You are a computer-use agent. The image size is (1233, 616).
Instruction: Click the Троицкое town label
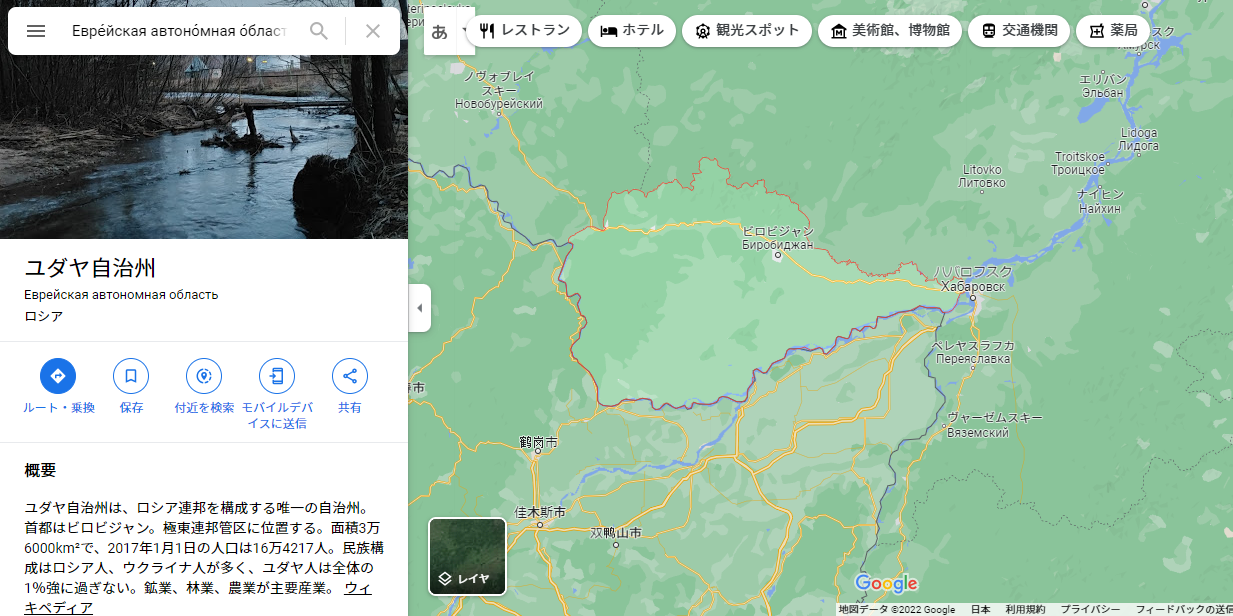1079,170
